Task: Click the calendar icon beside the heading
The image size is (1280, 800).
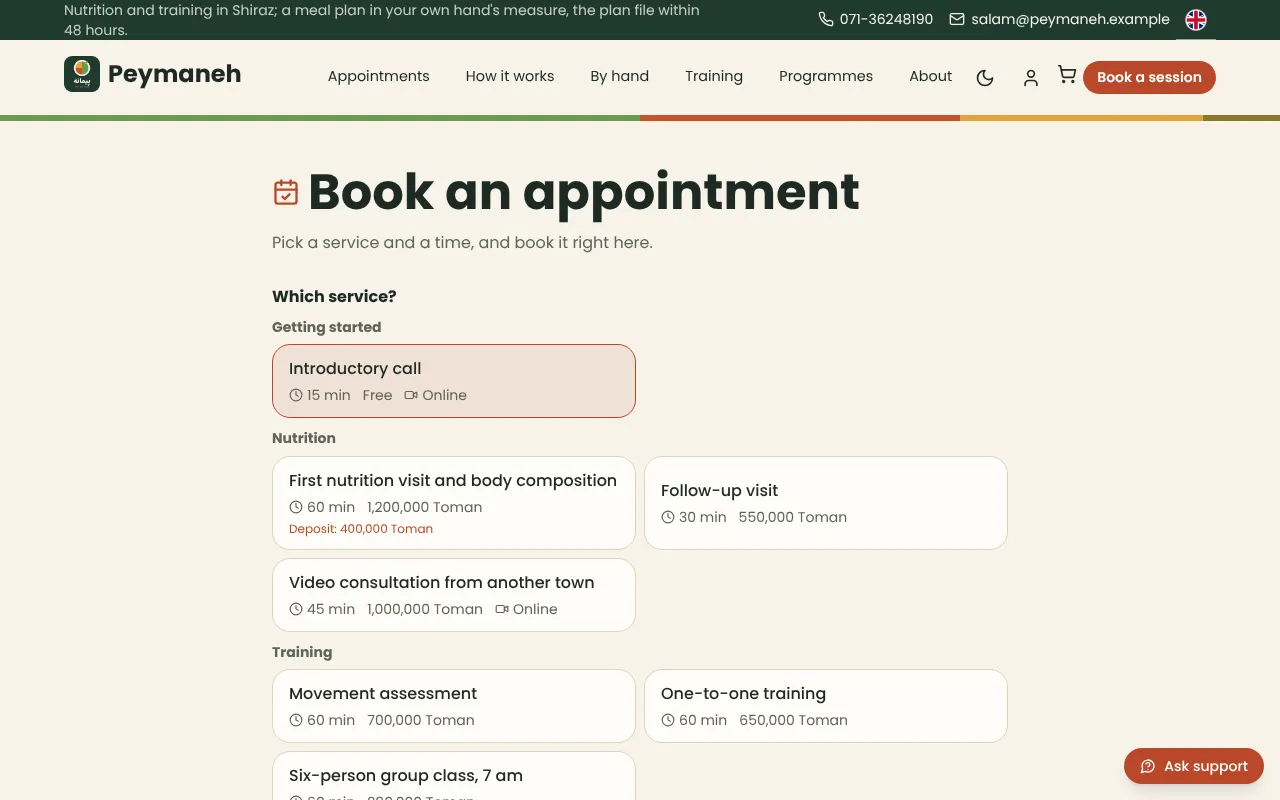Action: [x=286, y=192]
